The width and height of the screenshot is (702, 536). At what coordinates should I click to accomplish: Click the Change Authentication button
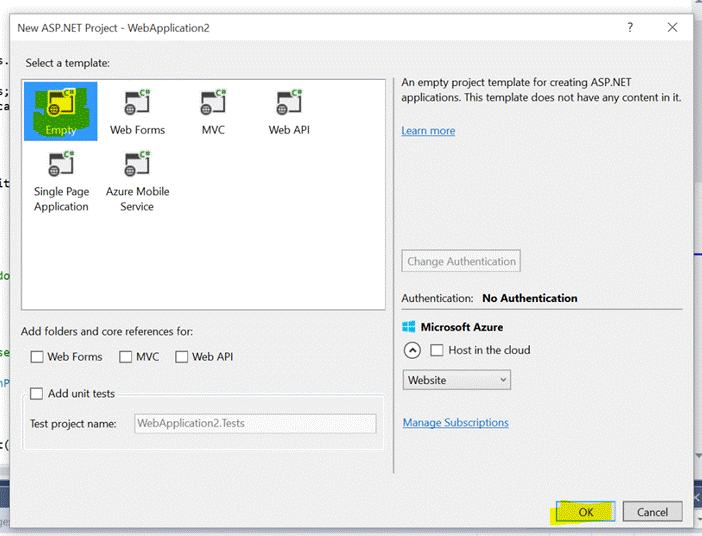[461, 261]
